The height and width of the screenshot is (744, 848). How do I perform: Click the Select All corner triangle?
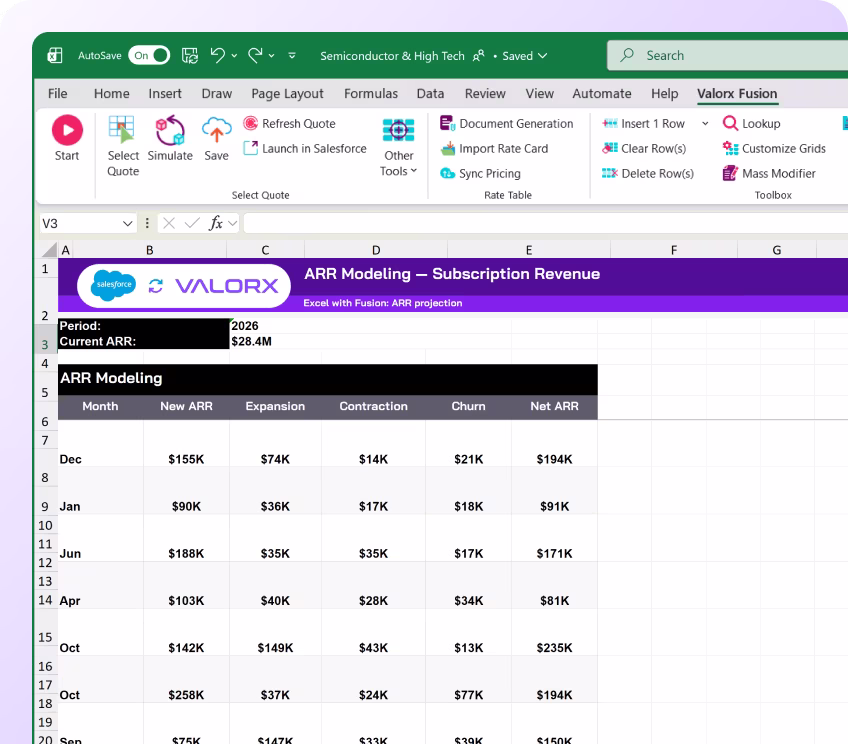[x=49, y=249]
